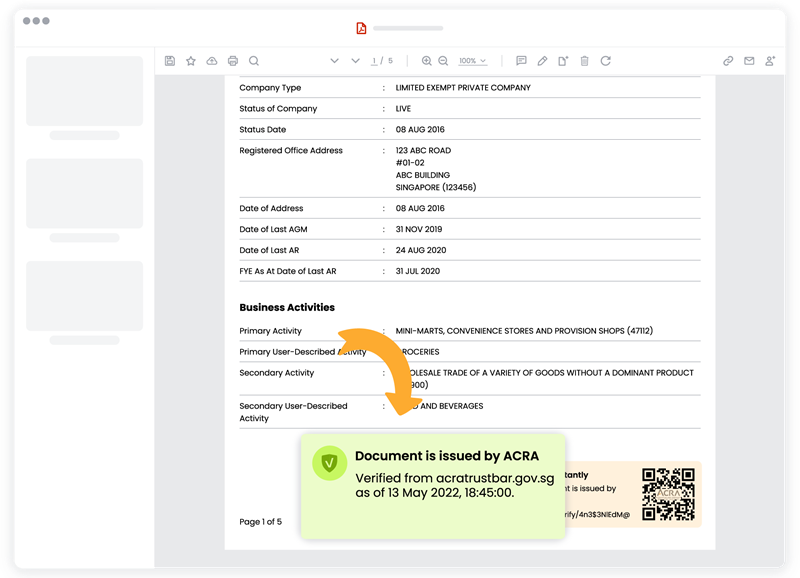The width and height of the screenshot is (800, 578).
Task: Click the add user icon
Action: pyautogui.click(x=770, y=61)
